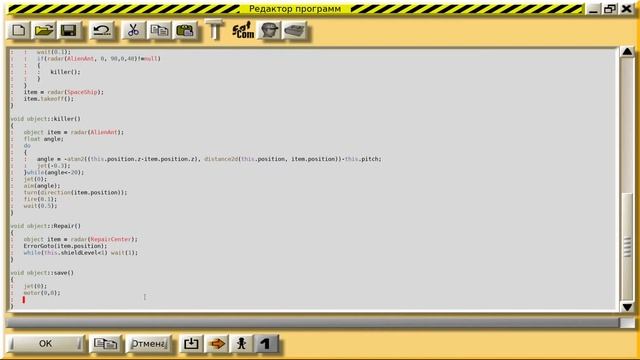Image resolution: width=640 pixels, height=360 pixels.
Task: Click the scroll down arrow
Action: (627, 307)
